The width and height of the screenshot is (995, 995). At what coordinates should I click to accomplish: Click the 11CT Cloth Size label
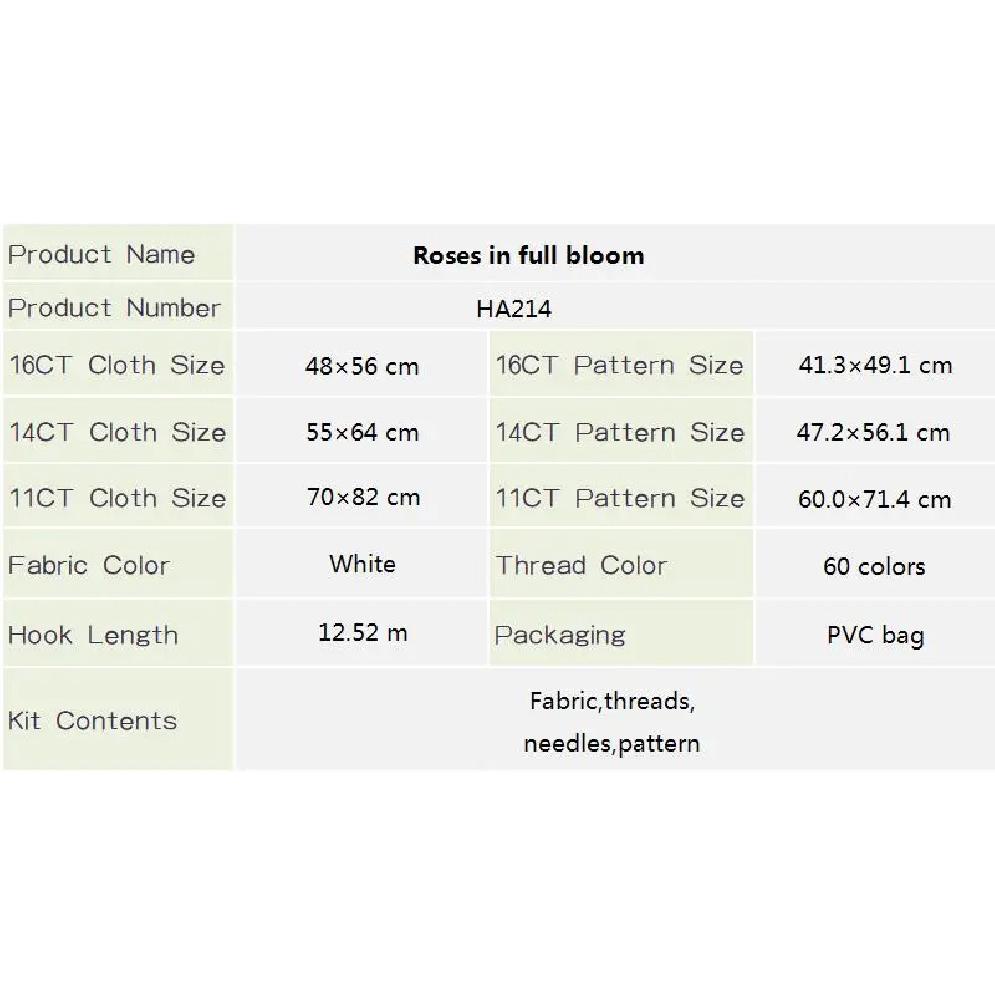[117, 498]
